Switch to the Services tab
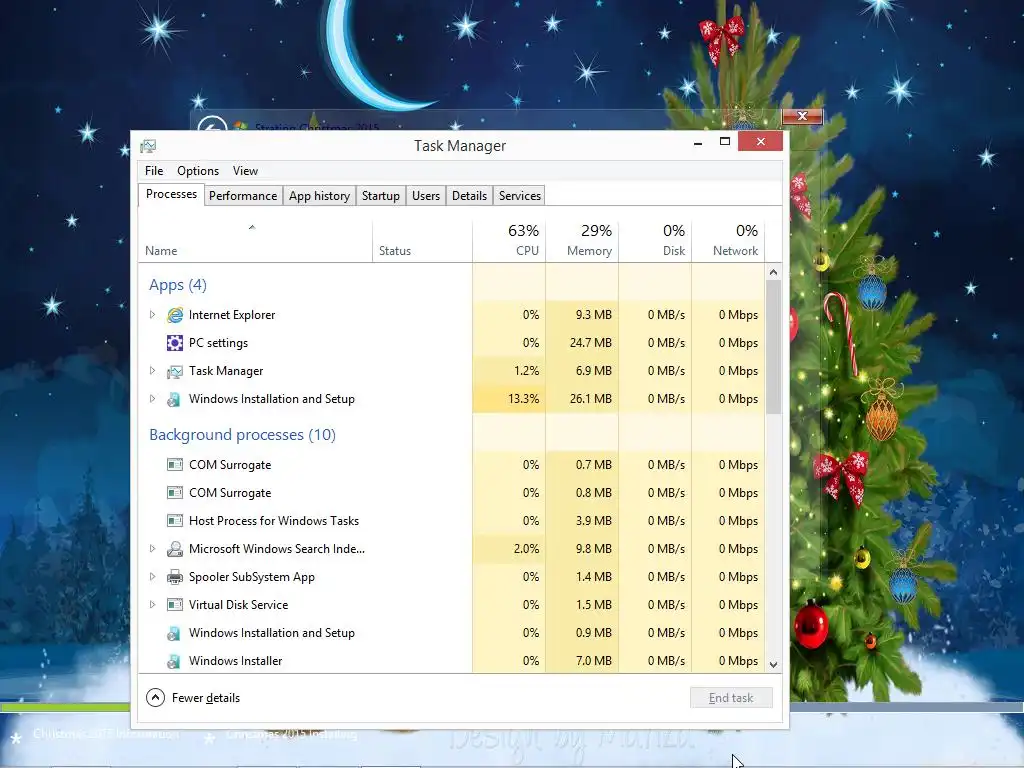The image size is (1024, 768). click(520, 196)
